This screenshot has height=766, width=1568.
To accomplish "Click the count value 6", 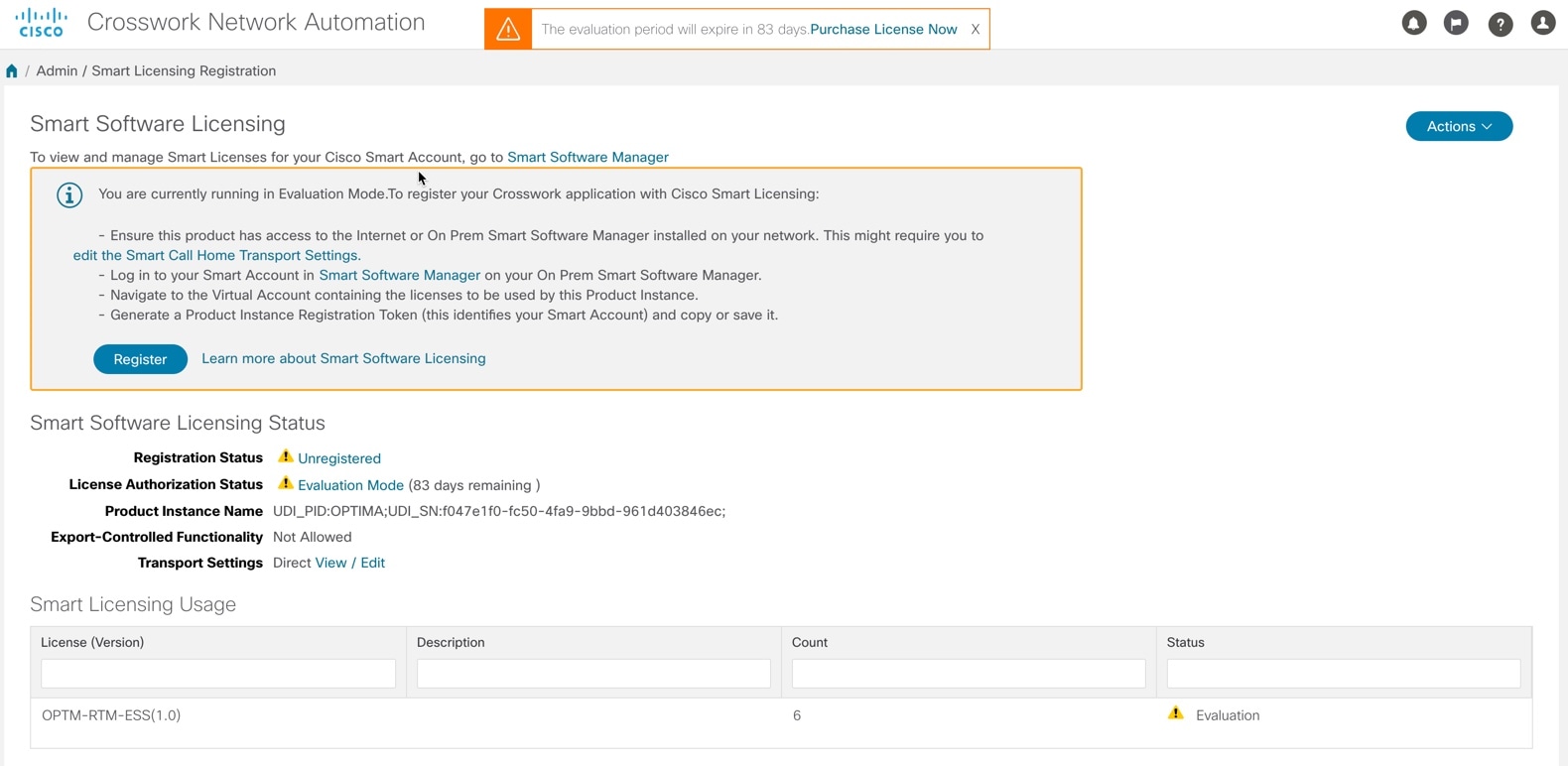I will 797,715.
